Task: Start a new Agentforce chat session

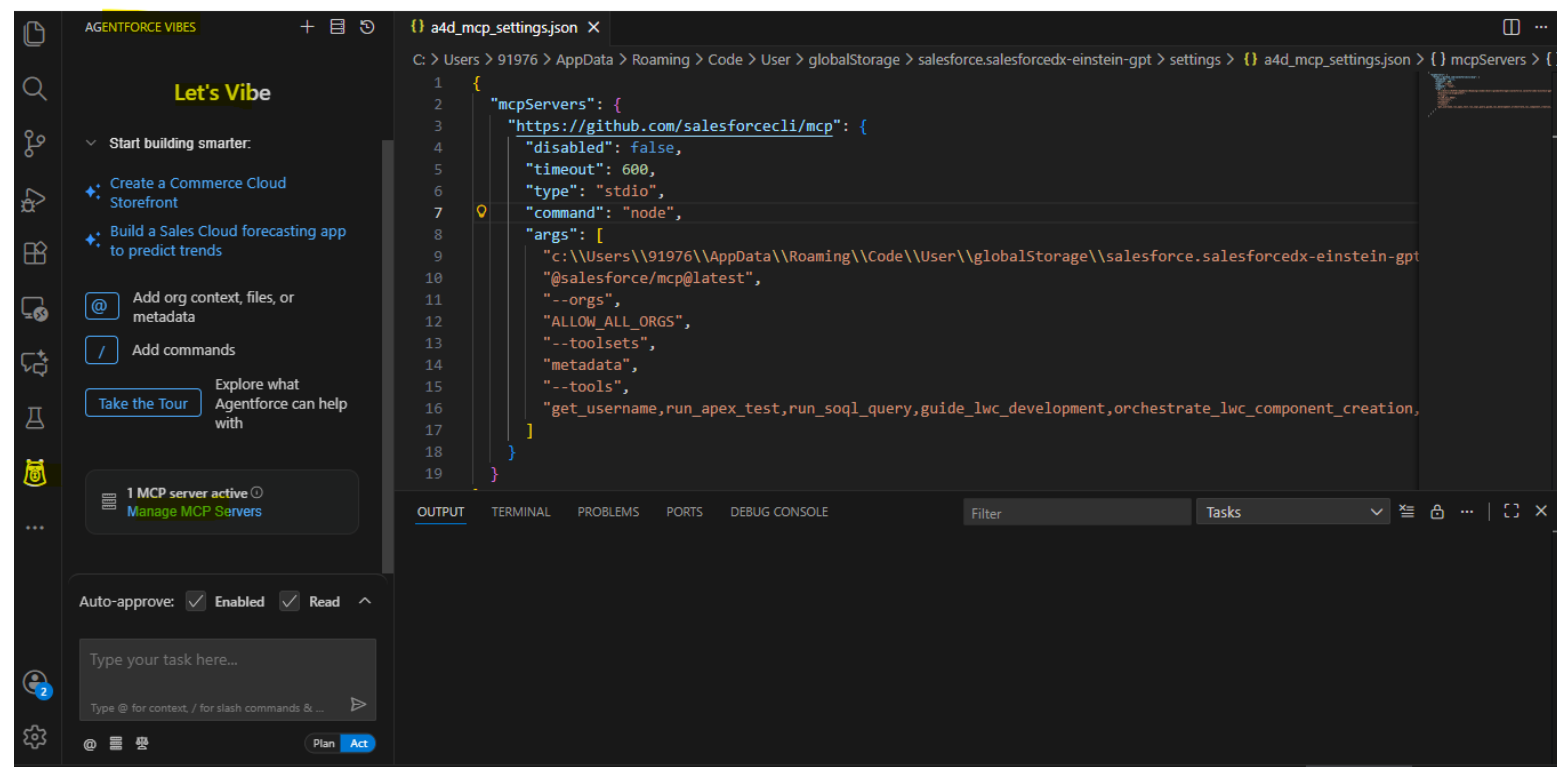Action: click(307, 26)
